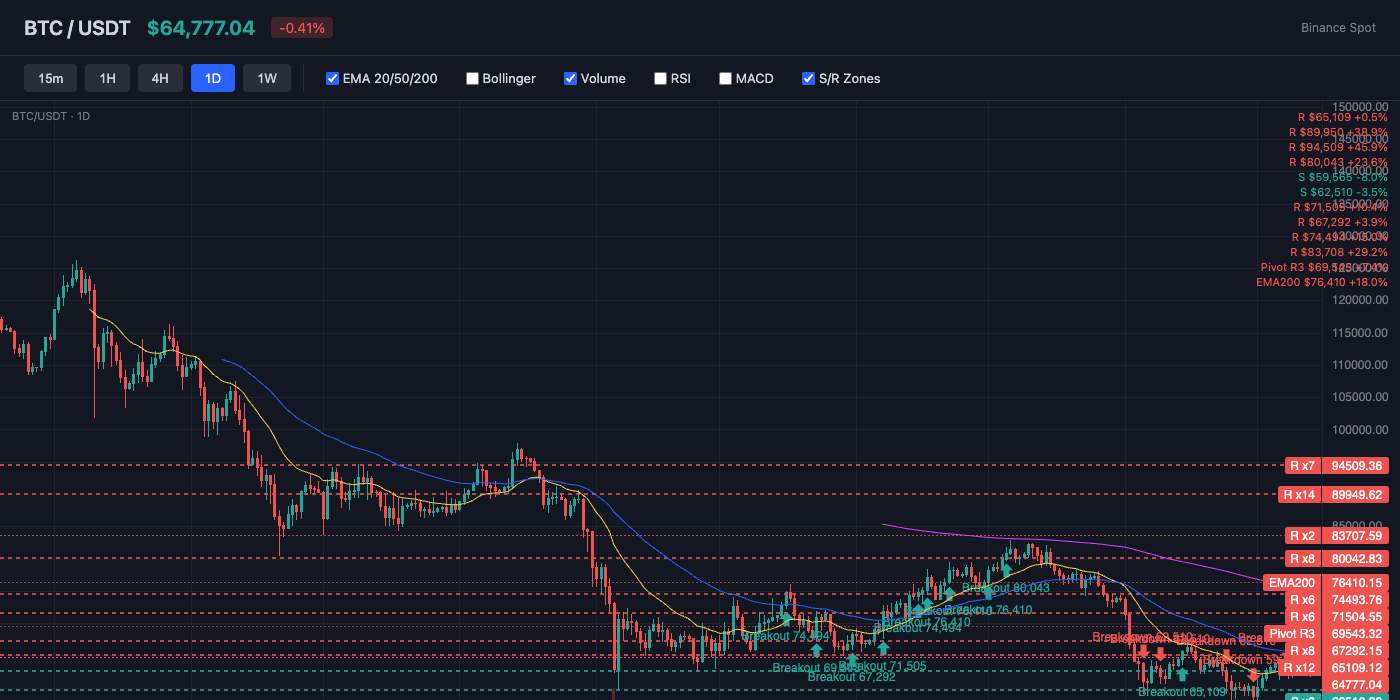Image resolution: width=1400 pixels, height=700 pixels.
Task: Click the Binance Spot label
Action: click(x=1338, y=28)
